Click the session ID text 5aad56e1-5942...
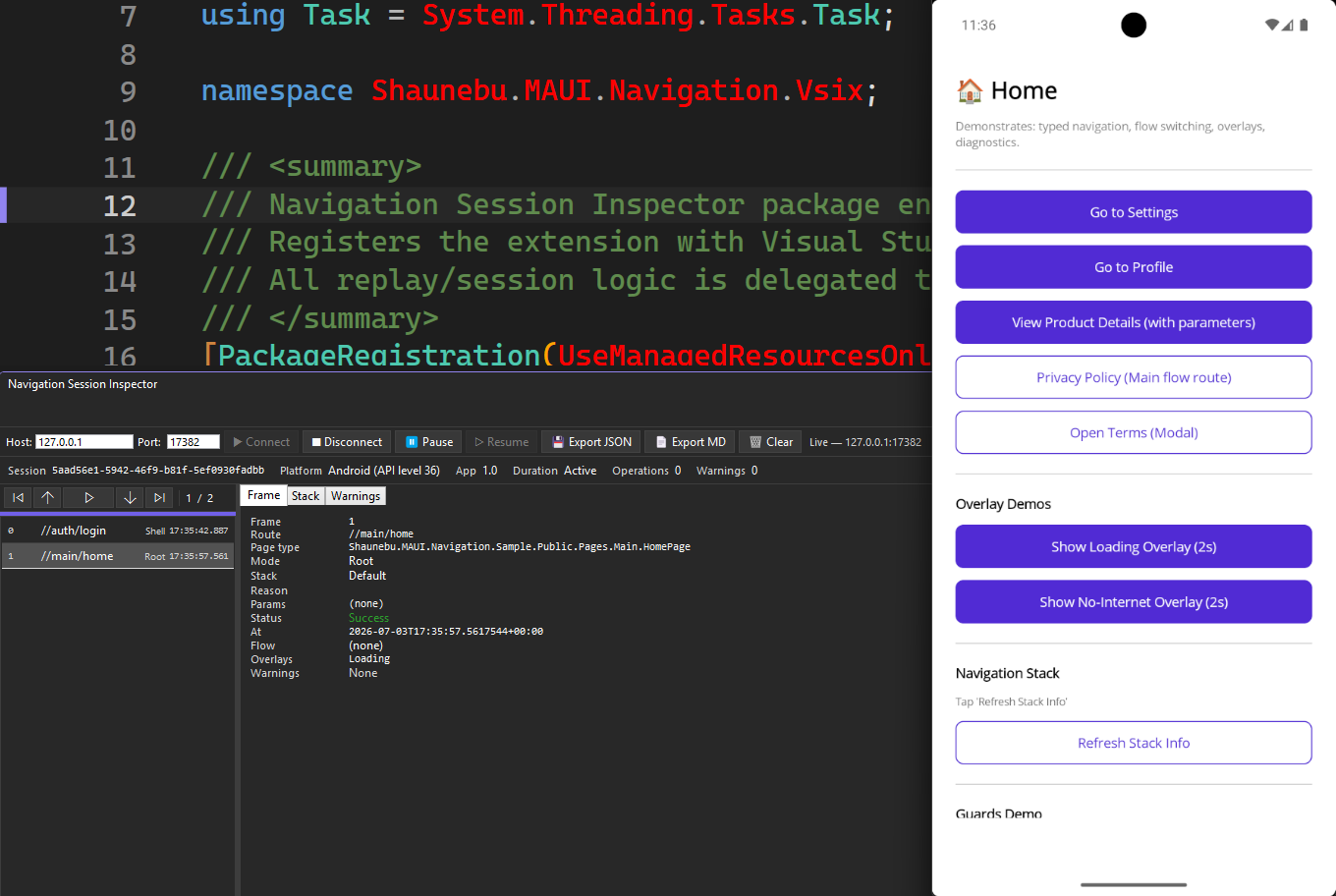The image size is (1336, 896). click(157, 471)
